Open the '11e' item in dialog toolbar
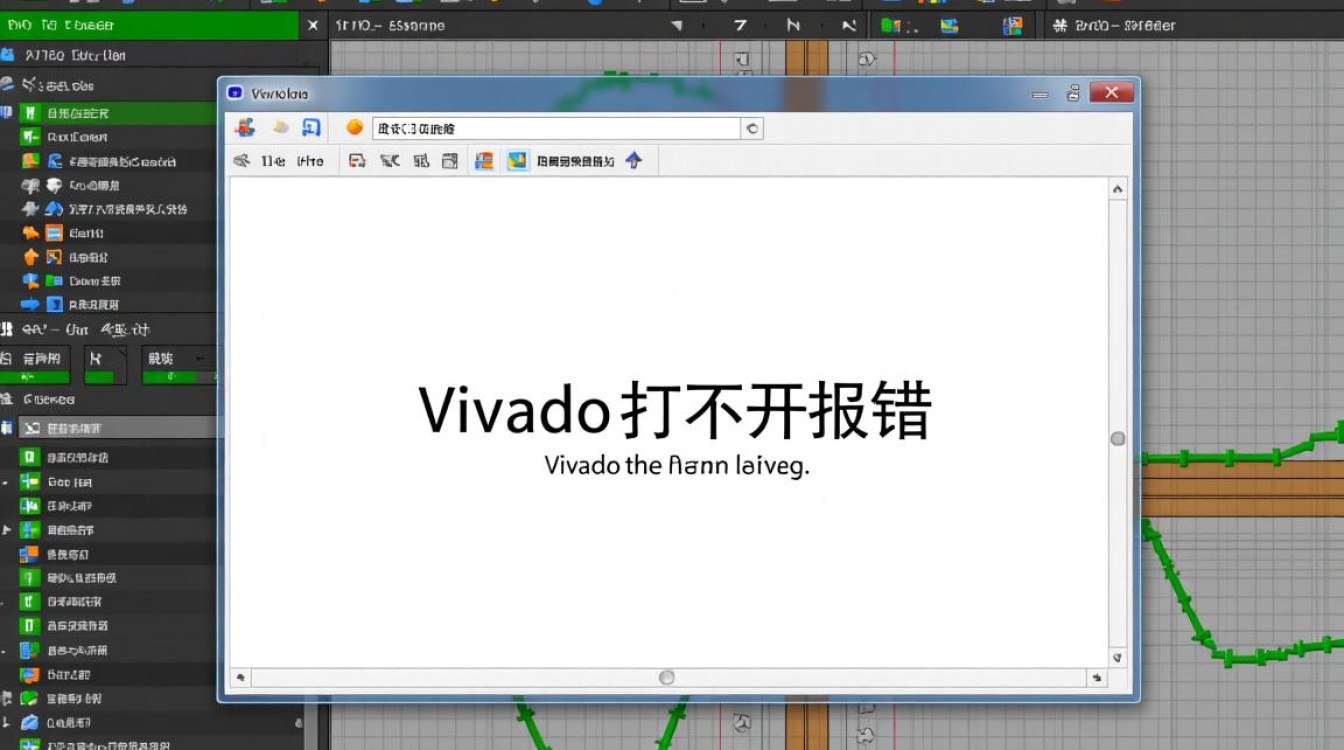Screen dimensions: 1344x750 274,161
